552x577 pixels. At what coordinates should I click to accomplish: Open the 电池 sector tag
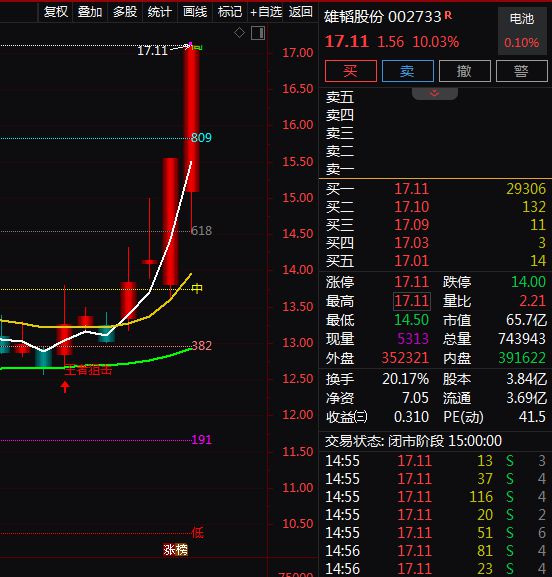tap(522, 31)
